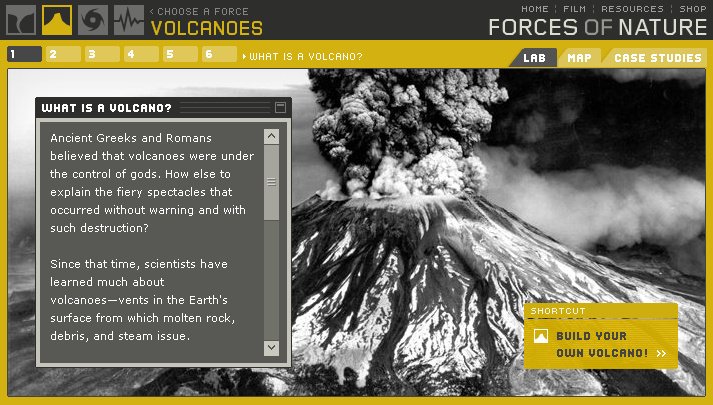Open the Shop link

tap(693, 9)
